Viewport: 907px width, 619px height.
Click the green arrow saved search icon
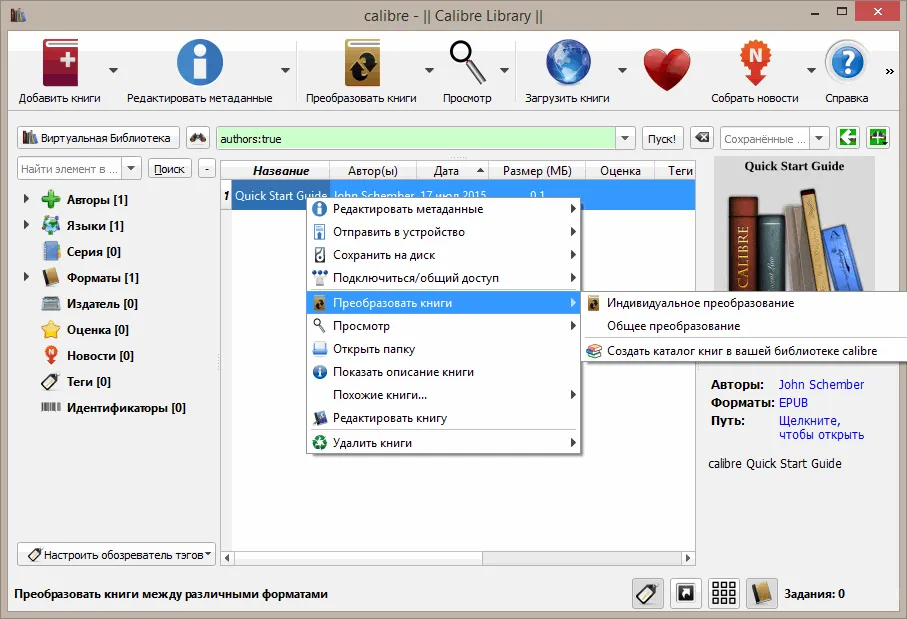[848, 138]
